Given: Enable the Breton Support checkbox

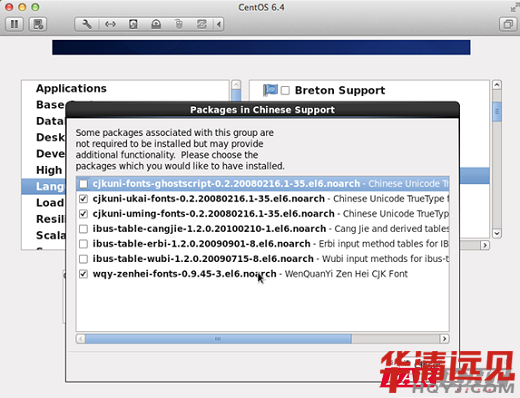Looking at the screenshot, I should [285, 91].
